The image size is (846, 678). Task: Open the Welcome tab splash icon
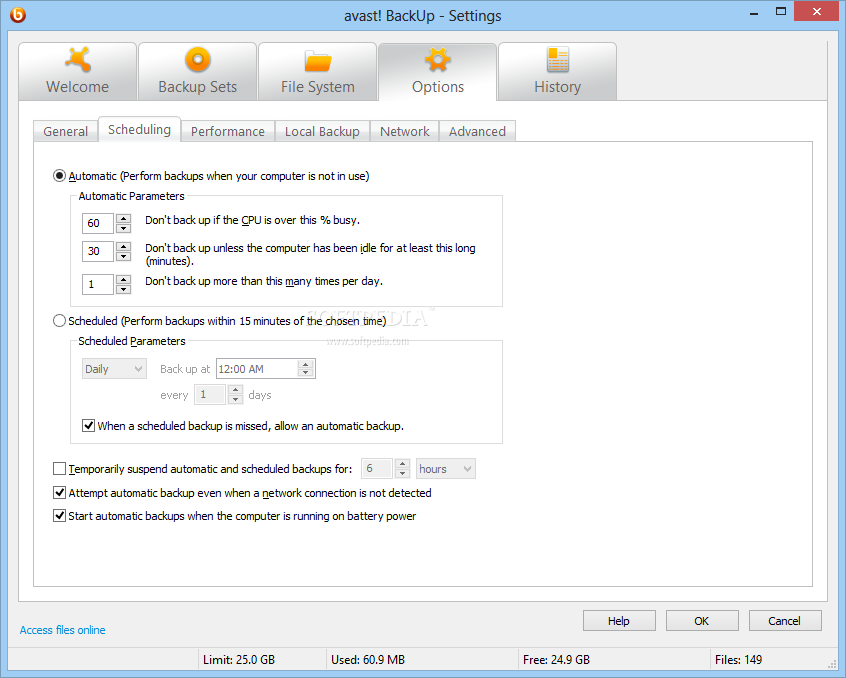click(x=78, y=59)
